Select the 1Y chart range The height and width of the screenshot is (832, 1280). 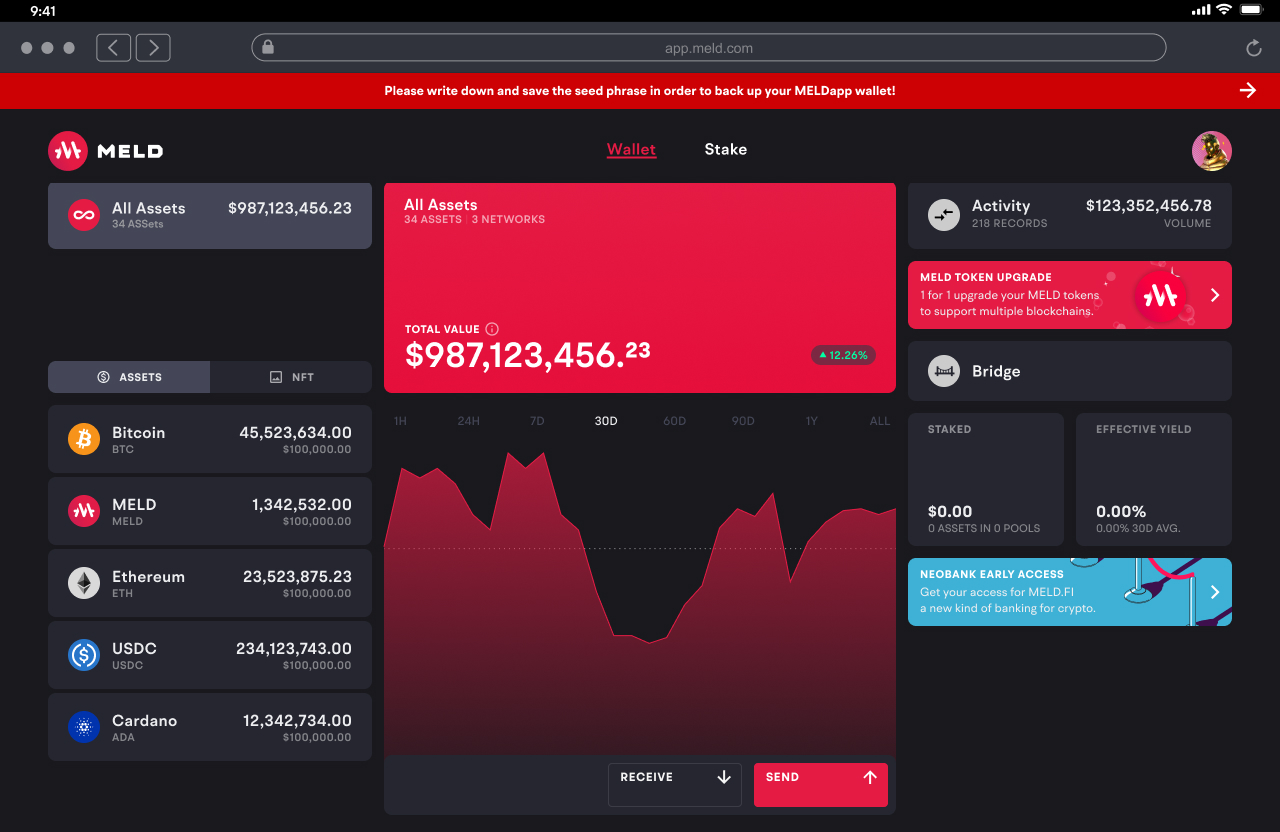tap(812, 421)
